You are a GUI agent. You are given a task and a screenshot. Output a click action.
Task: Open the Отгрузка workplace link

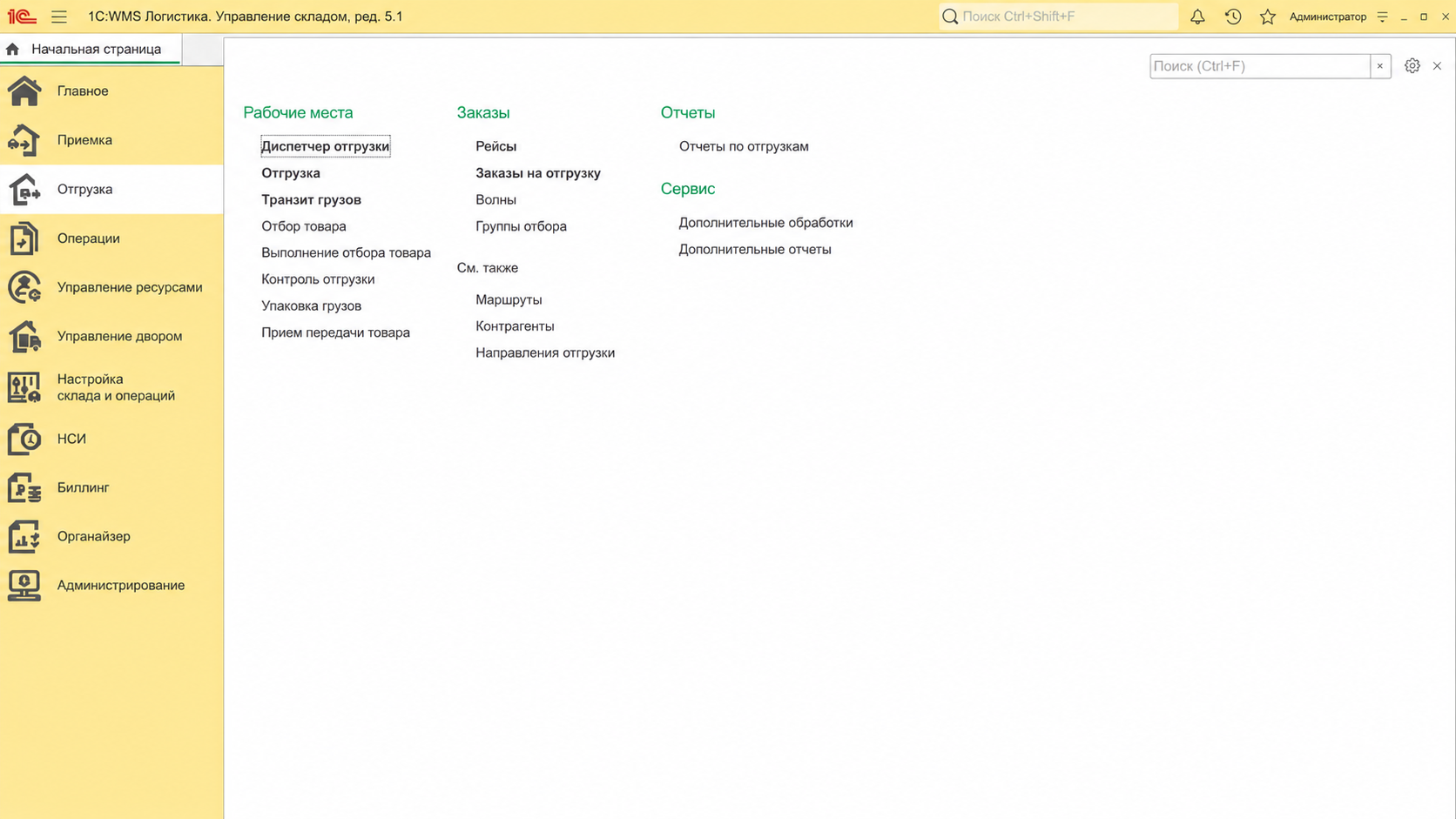click(x=291, y=173)
